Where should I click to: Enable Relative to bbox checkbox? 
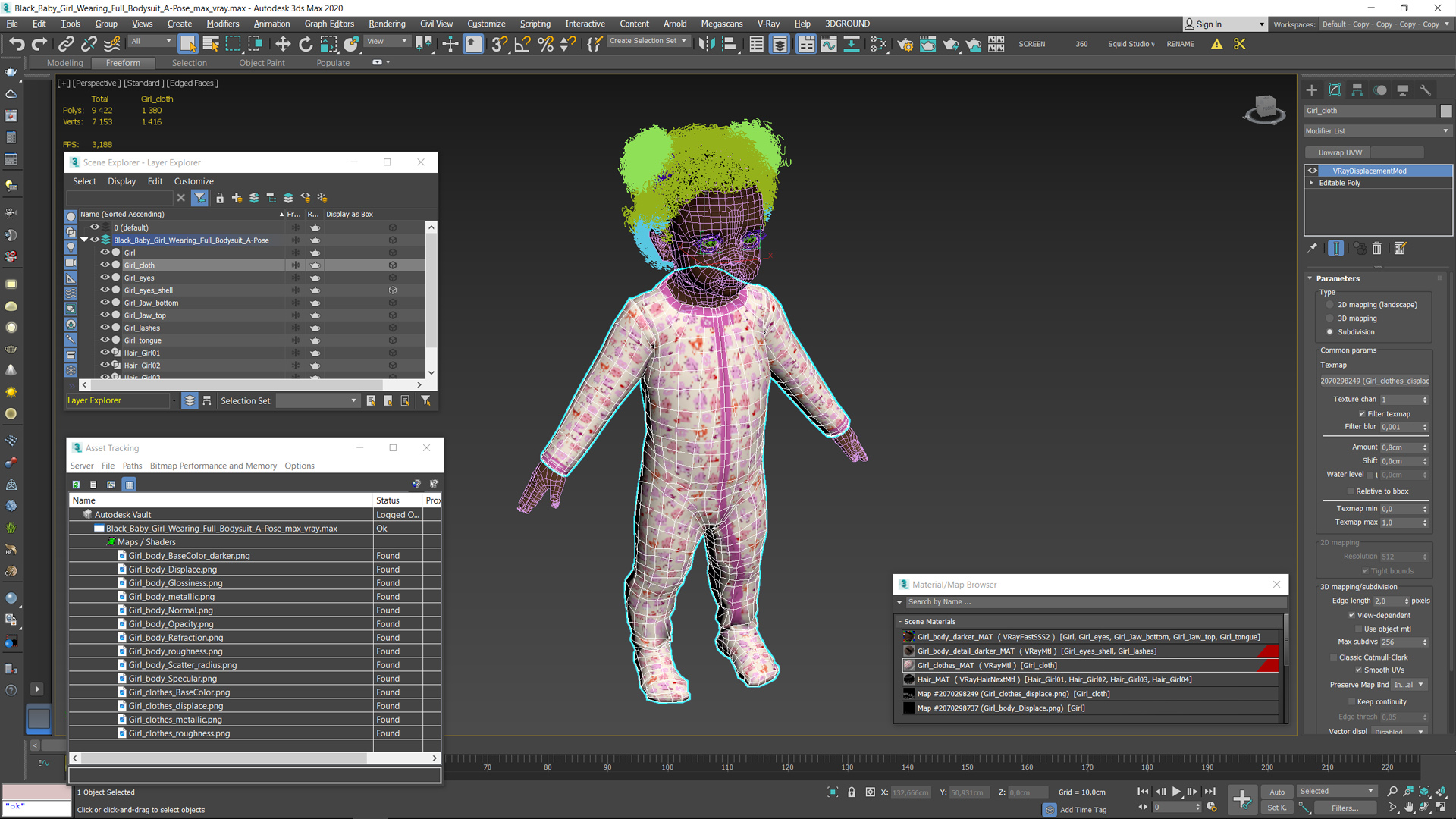[1351, 491]
